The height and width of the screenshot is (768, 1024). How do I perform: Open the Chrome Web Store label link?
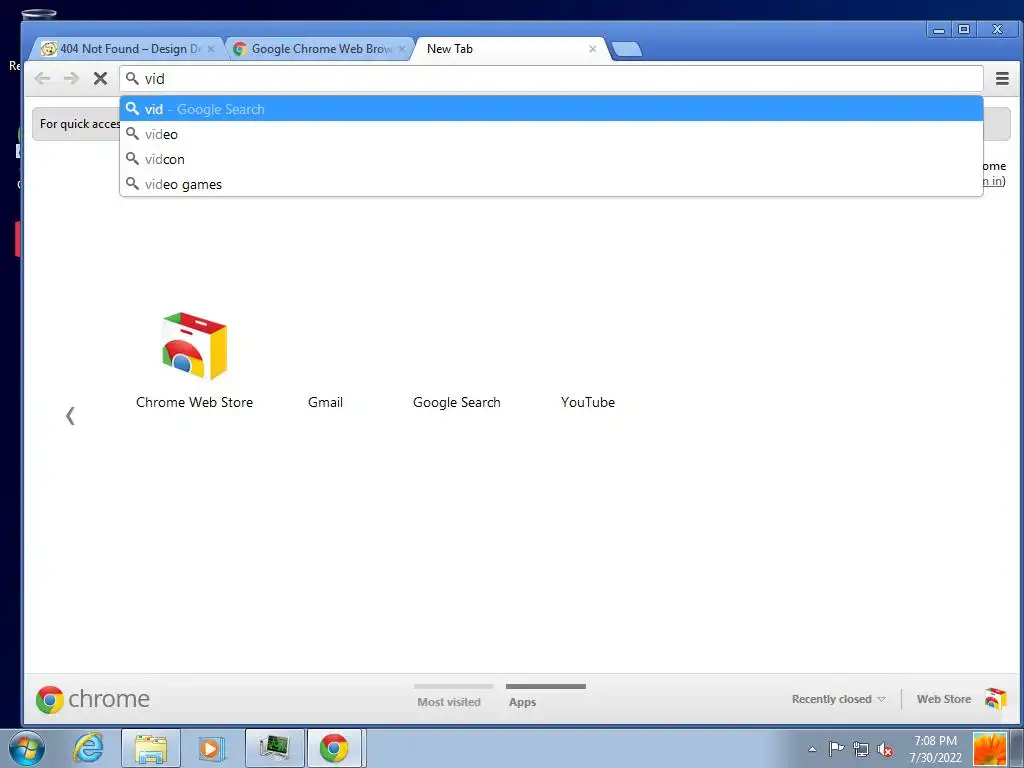pyautogui.click(x=195, y=402)
